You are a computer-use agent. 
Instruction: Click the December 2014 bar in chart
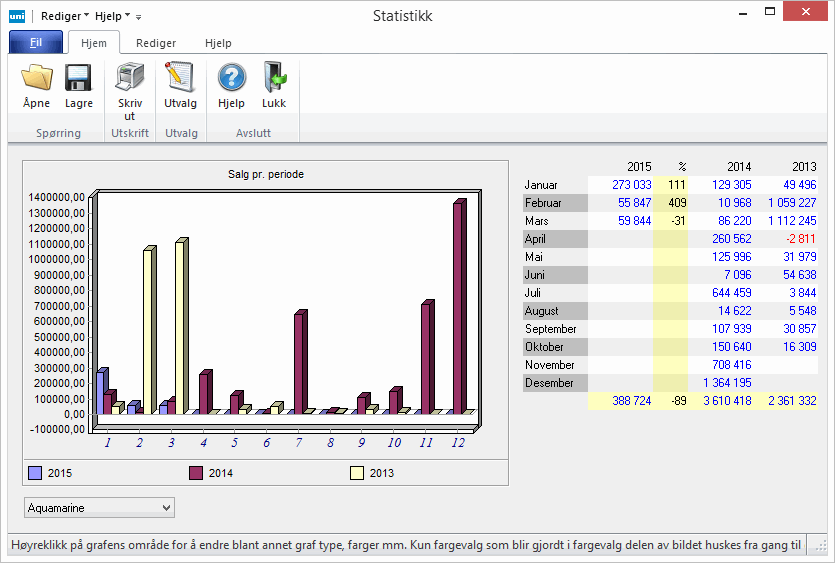459,305
